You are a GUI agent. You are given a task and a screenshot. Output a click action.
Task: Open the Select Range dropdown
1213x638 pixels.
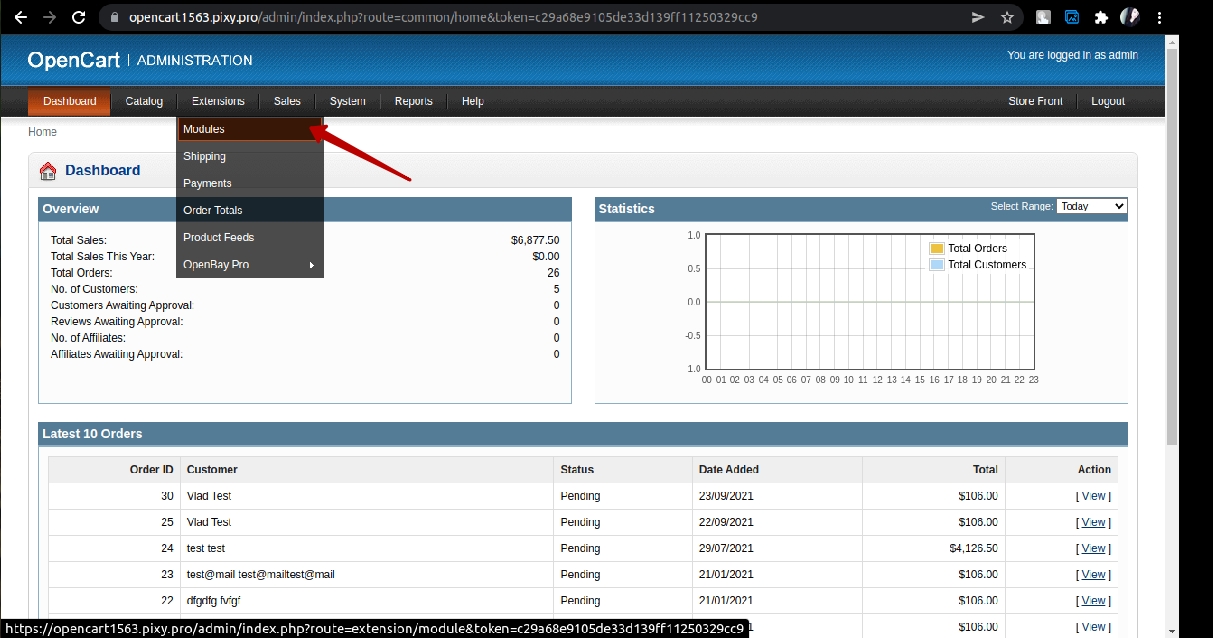(1091, 206)
